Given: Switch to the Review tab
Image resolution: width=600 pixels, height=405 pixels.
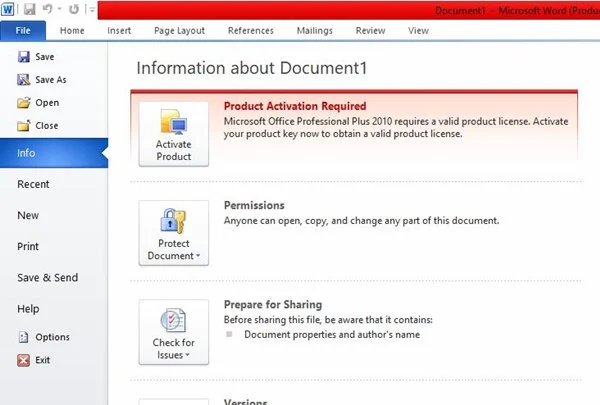Looking at the screenshot, I should (370, 31).
